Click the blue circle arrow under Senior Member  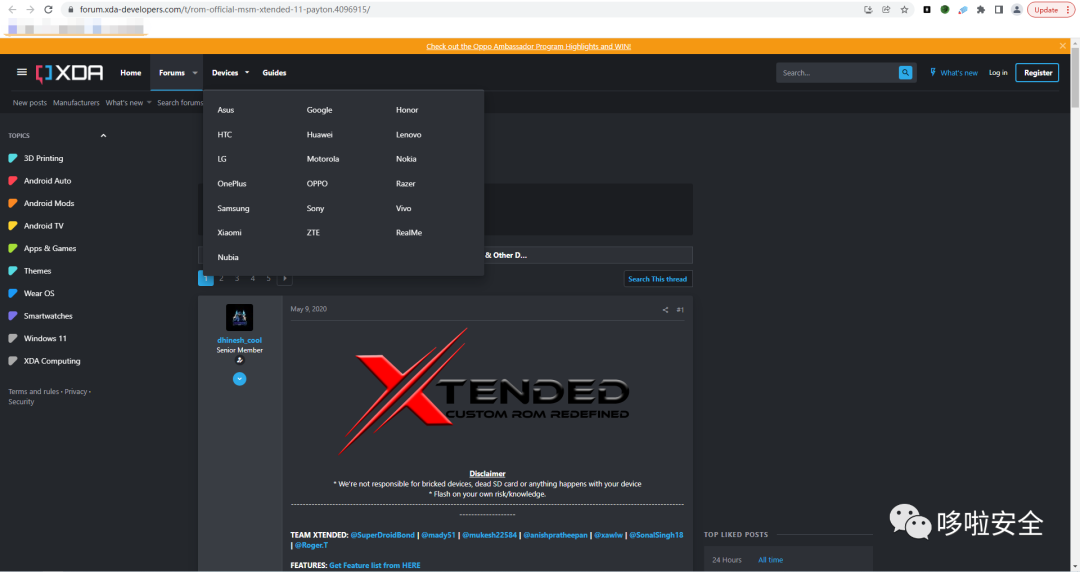pos(240,379)
